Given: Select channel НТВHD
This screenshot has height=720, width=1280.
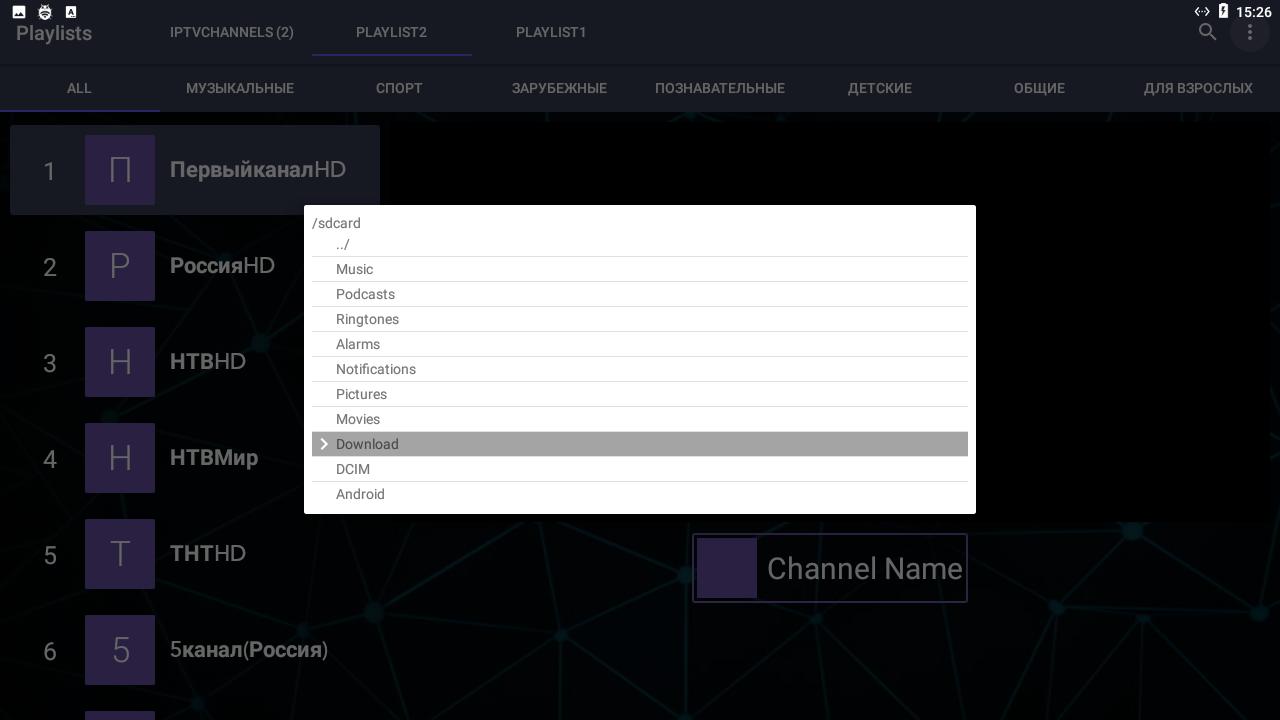Looking at the screenshot, I should [x=195, y=362].
